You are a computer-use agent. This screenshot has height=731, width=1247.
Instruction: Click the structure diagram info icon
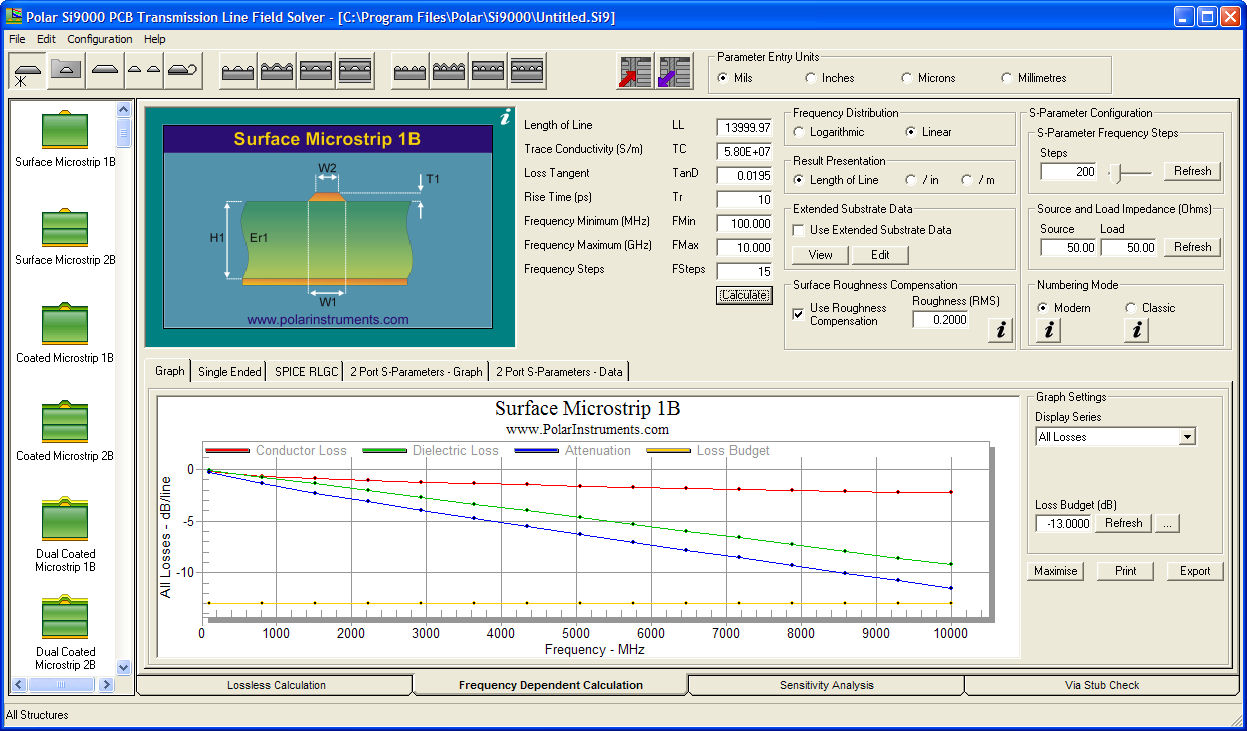(x=505, y=118)
